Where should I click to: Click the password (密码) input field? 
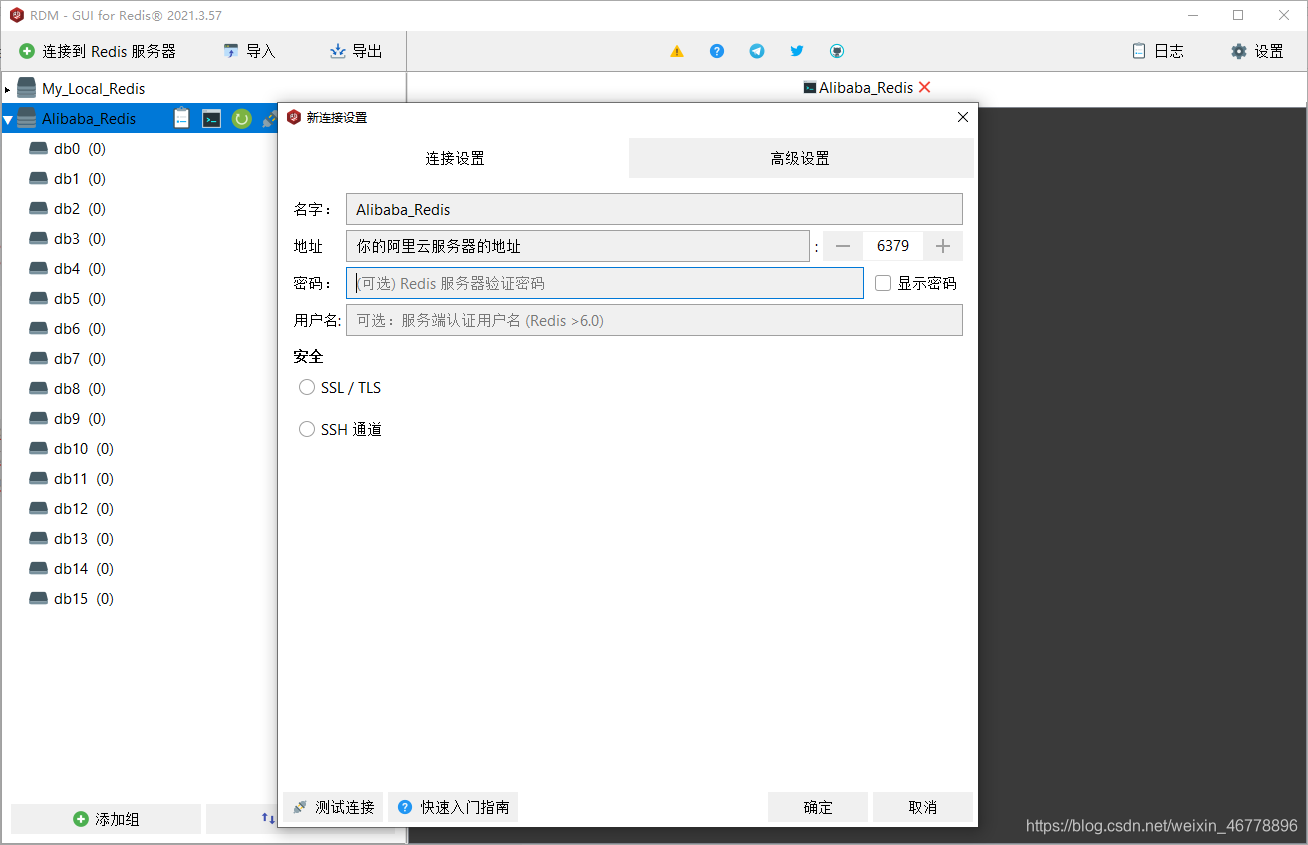coord(605,283)
